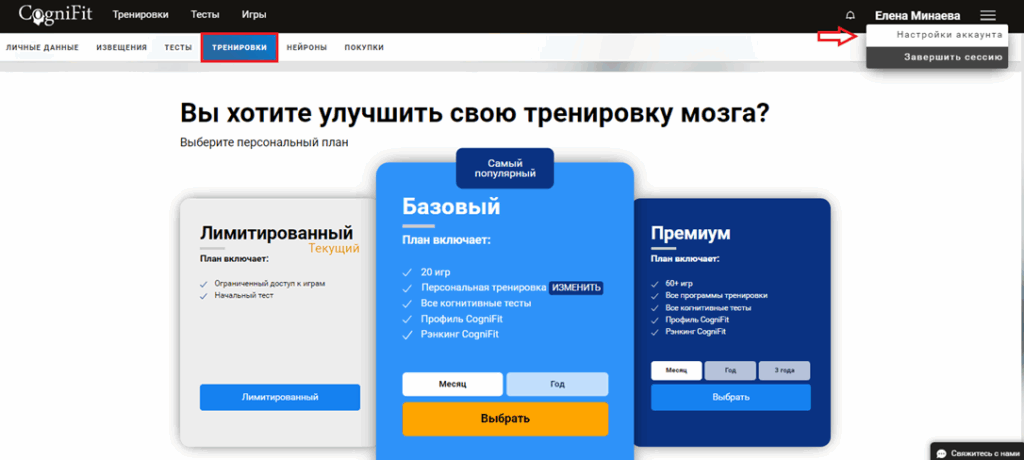Viewport: 1024px width, 460px height.
Task: Open the notifications bell icon
Action: (x=850, y=16)
